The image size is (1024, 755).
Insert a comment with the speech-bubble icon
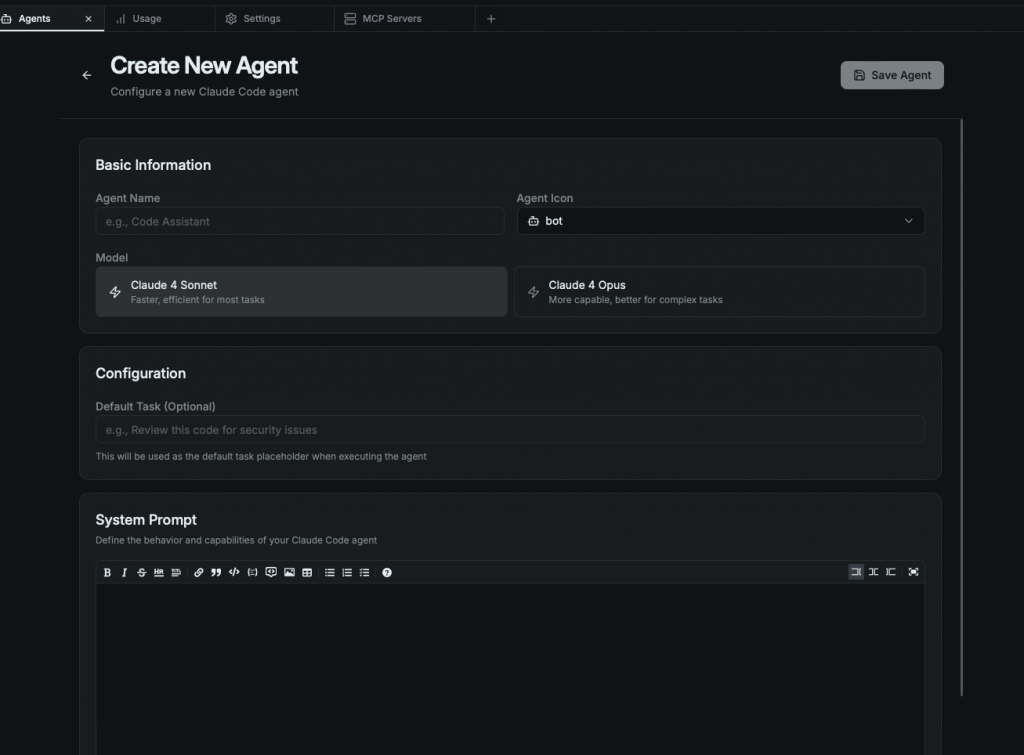(x=271, y=572)
